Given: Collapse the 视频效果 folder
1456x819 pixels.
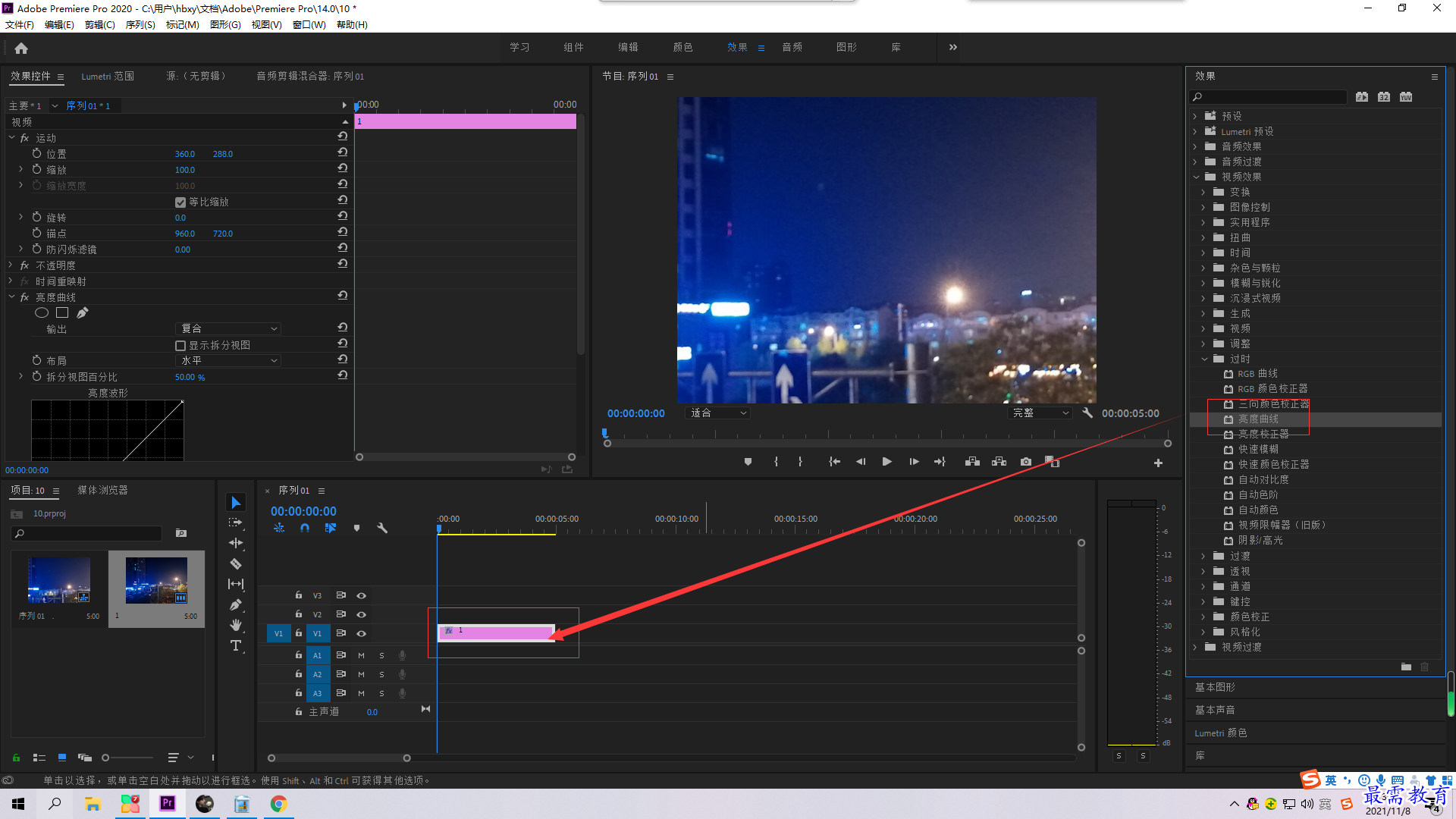Looking at the screenshot, I should click(x=1197, y=177).
